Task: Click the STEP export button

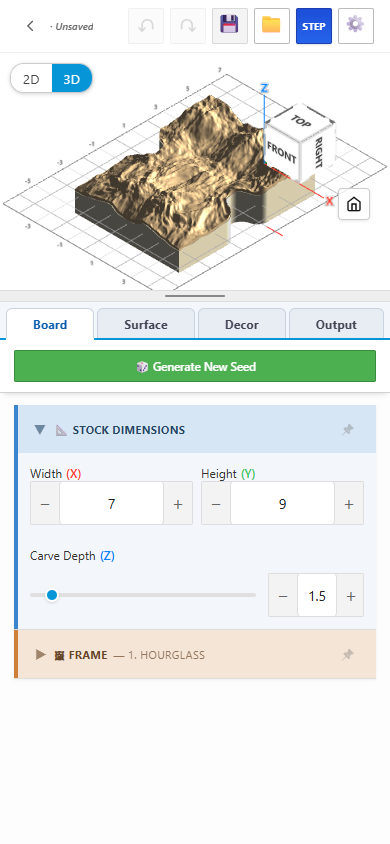Action: (314, 26)
